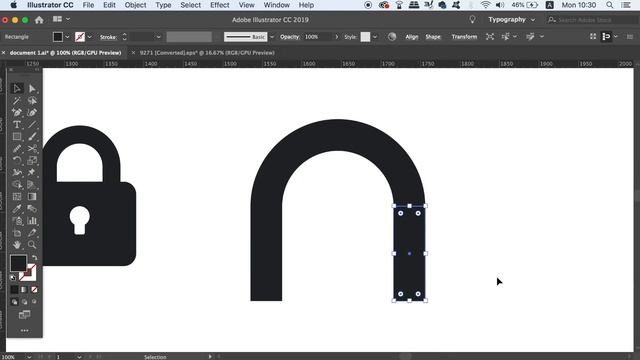Click the Transform button

click(x=464, y=37)
